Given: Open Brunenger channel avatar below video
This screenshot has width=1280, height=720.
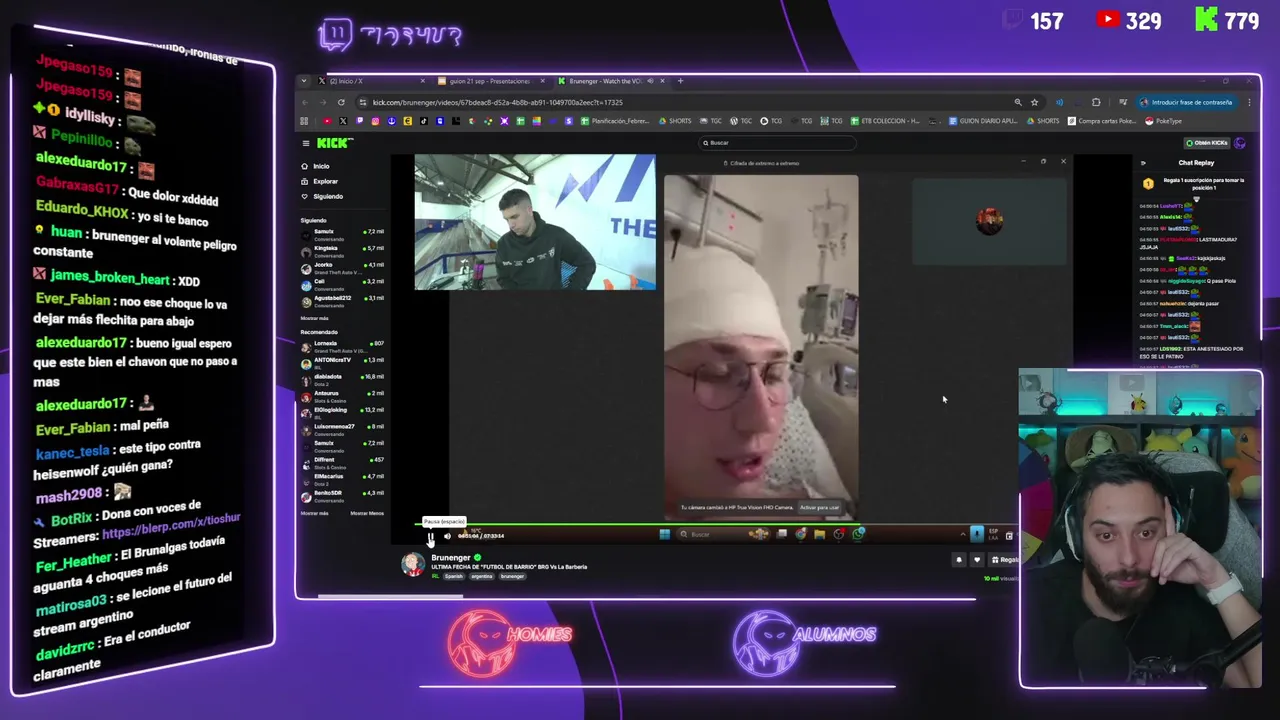Looking at the screenshot, I should click(413, 564).
